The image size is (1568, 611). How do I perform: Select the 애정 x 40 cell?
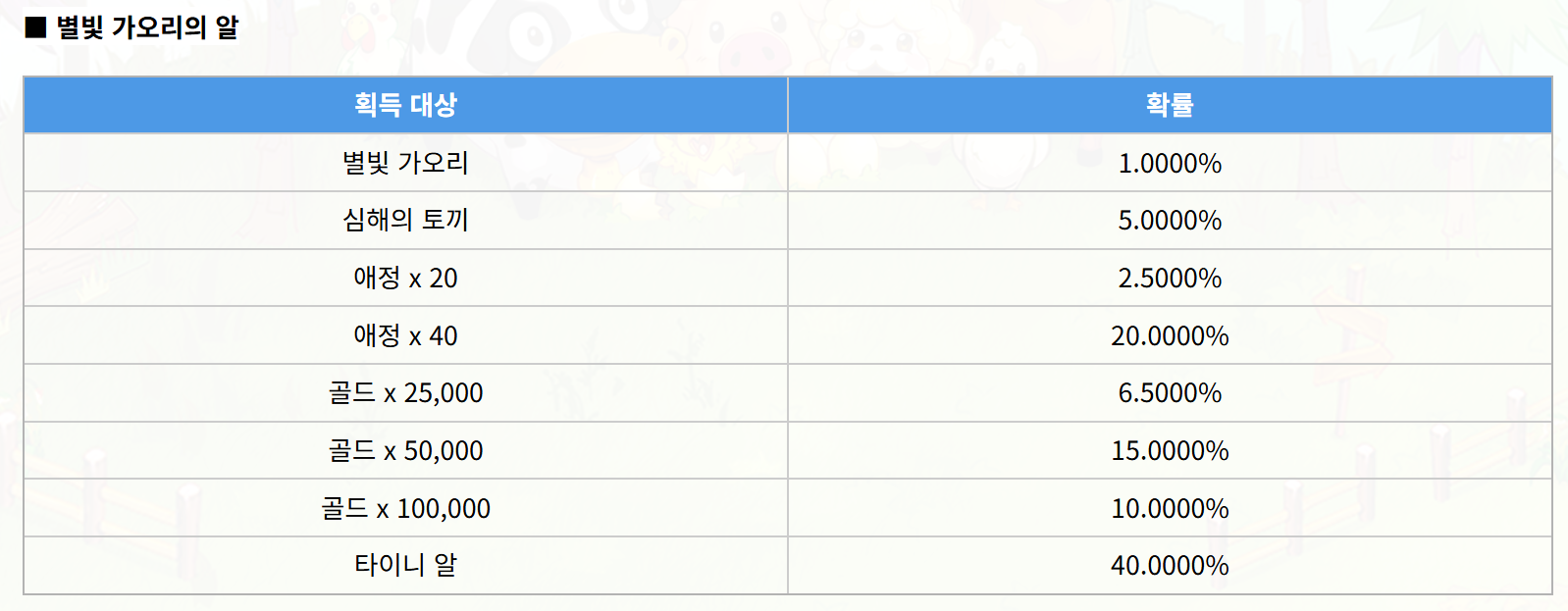405,335
